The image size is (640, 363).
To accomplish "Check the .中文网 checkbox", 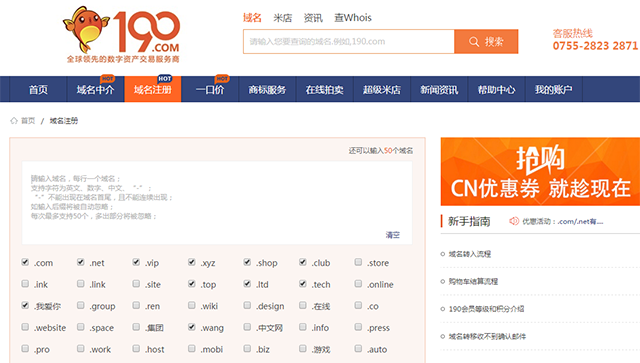I will 247,327.
